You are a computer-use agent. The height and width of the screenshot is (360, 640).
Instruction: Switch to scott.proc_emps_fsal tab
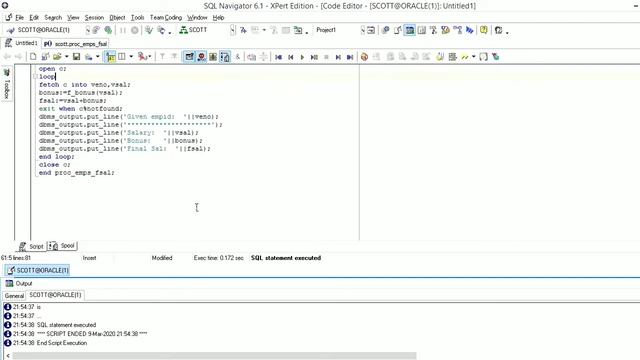coord(76,44)
